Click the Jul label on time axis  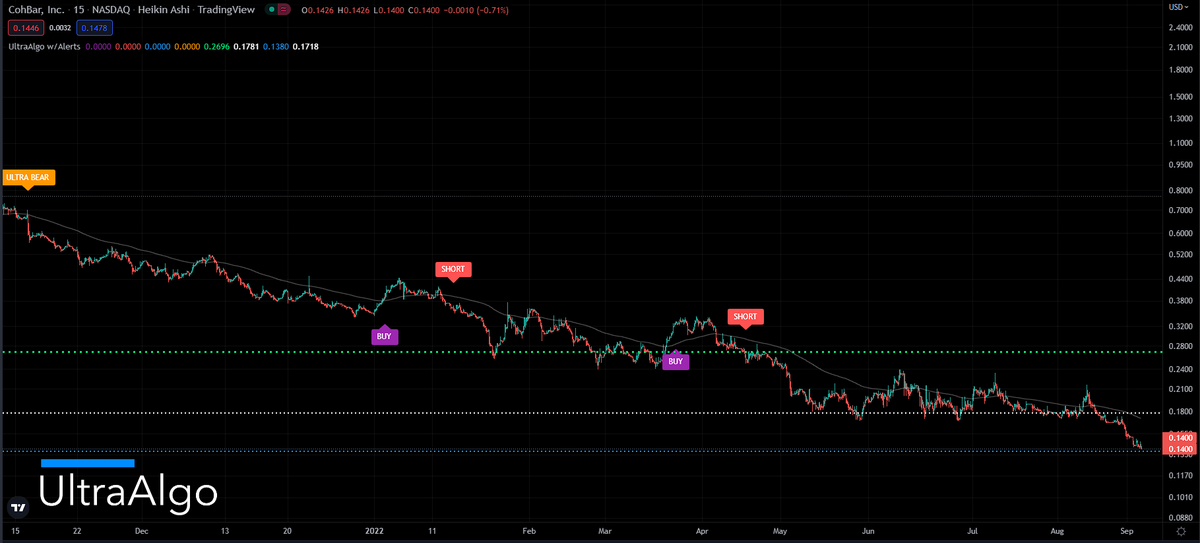(973, 530)
